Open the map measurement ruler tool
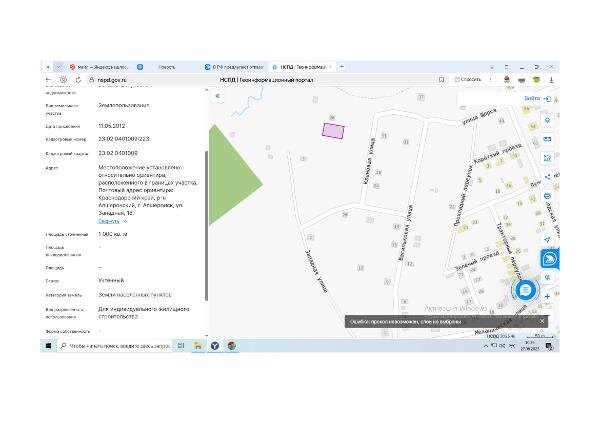The image size is (600, 424). point(547,139)
